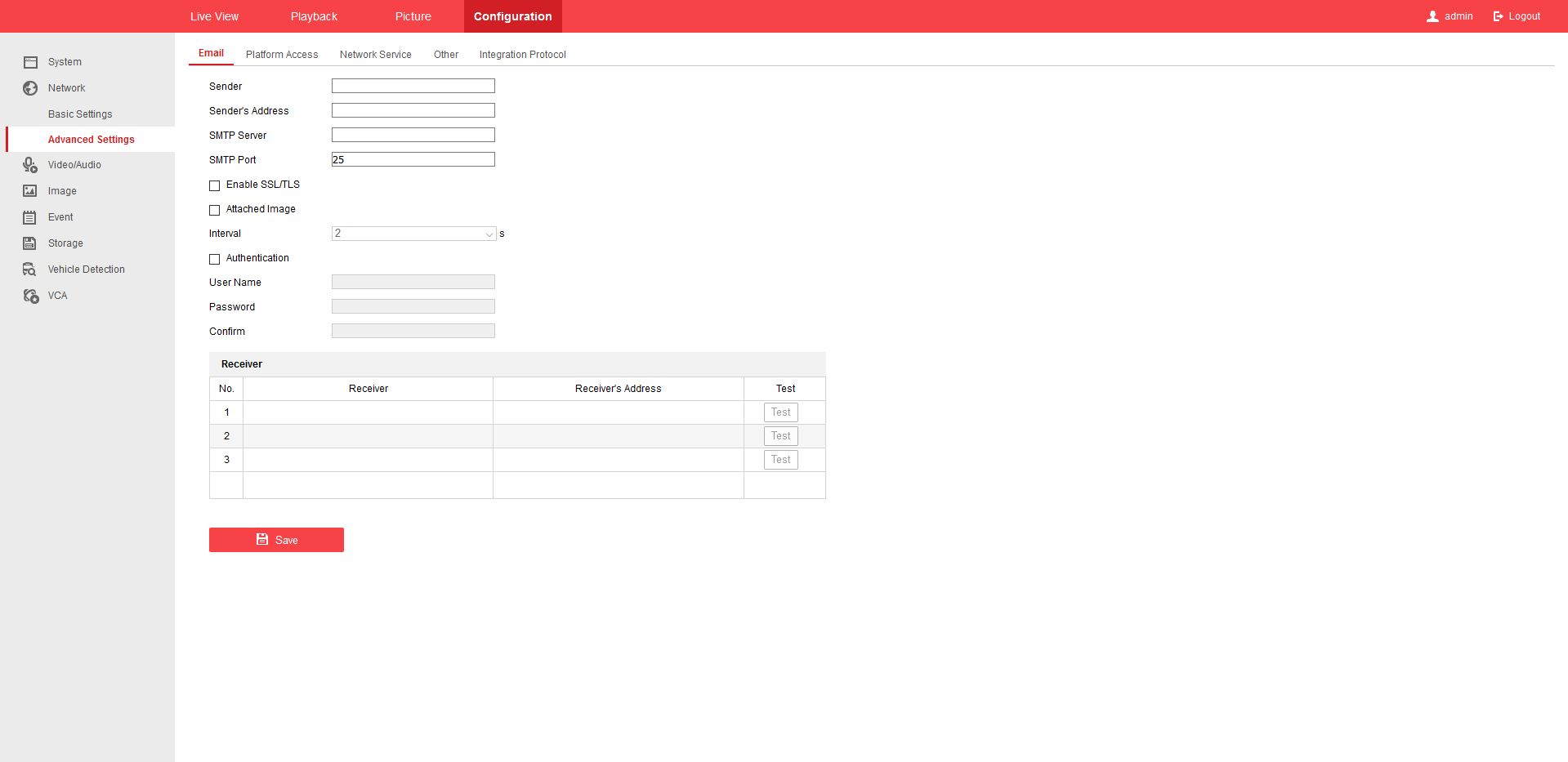Image resolution: width=1568 pixels, height=762 pixels.
Task: Click Test button for receiver 1
Action: [x=780, y=412]
